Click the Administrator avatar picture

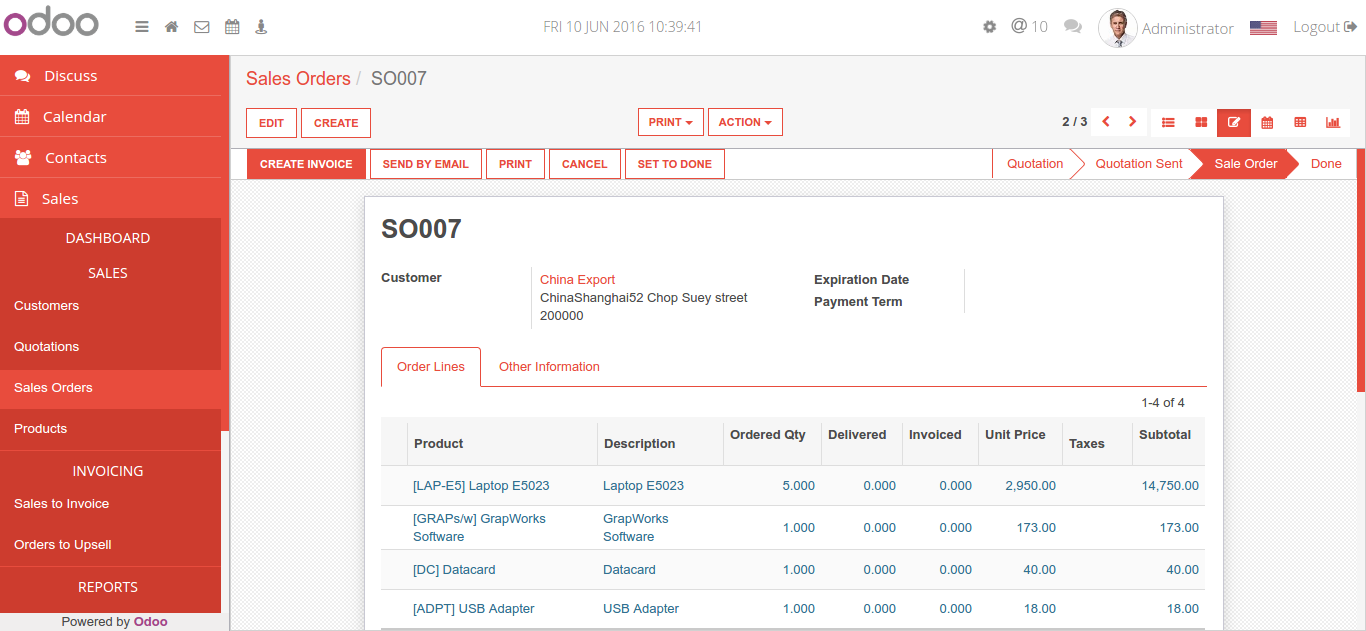pos(1117,28)
